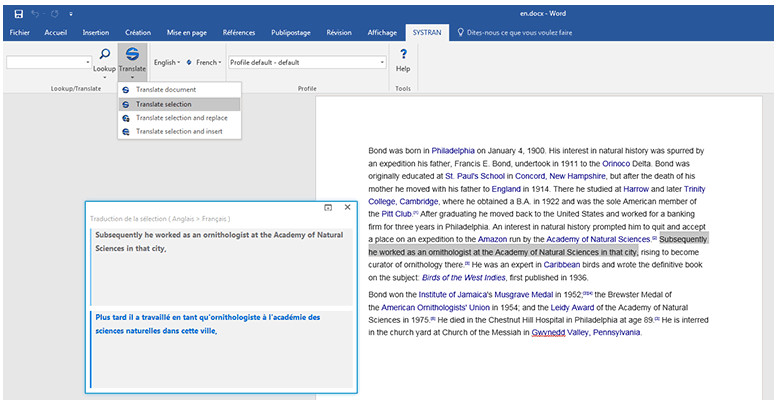Click the Lookup magnifier icon
This screenshot has width=776, height=405.
tap(105, 53)
